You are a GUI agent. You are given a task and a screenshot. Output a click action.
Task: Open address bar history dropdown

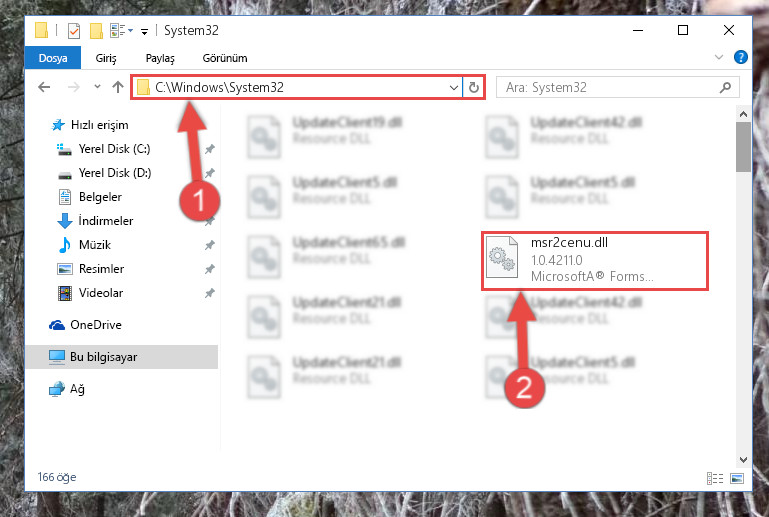coord(454,88)
